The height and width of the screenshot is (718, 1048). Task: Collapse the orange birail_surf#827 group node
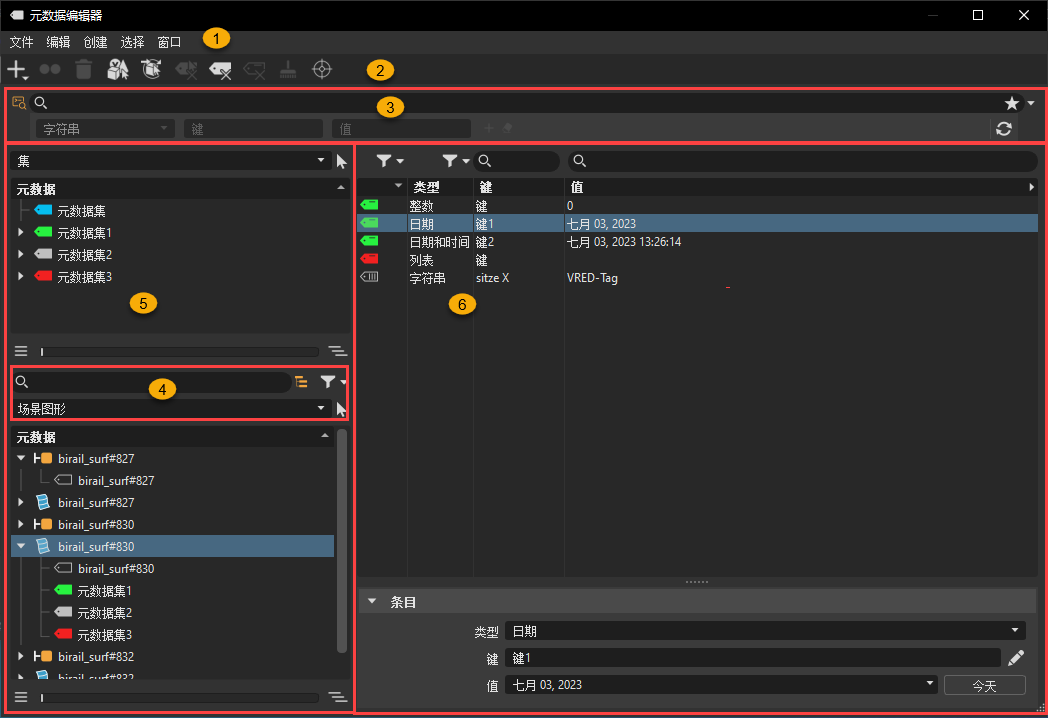tap(21, 458)
